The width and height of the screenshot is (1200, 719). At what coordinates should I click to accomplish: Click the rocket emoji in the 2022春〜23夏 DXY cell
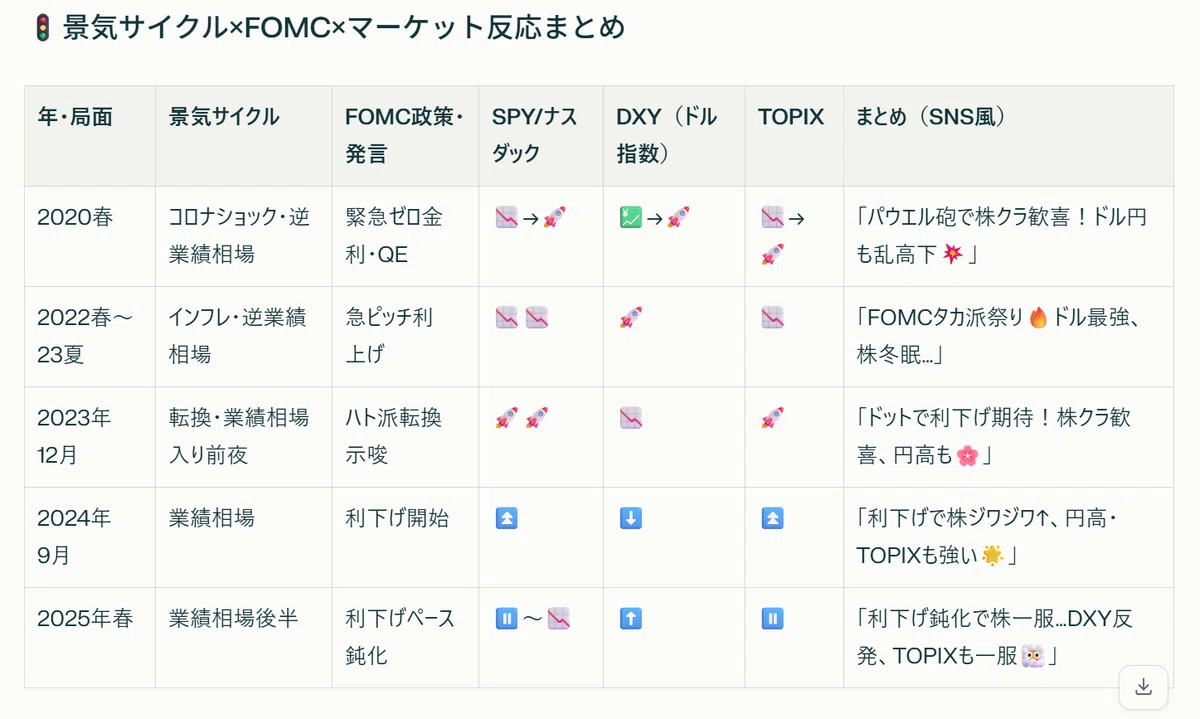click(630, 318)
